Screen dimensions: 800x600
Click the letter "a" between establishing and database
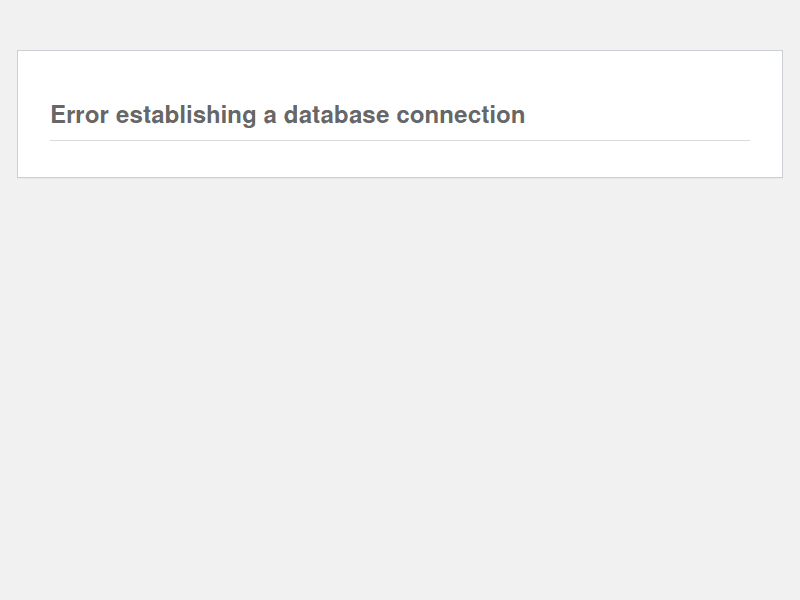tap(270, 115)
